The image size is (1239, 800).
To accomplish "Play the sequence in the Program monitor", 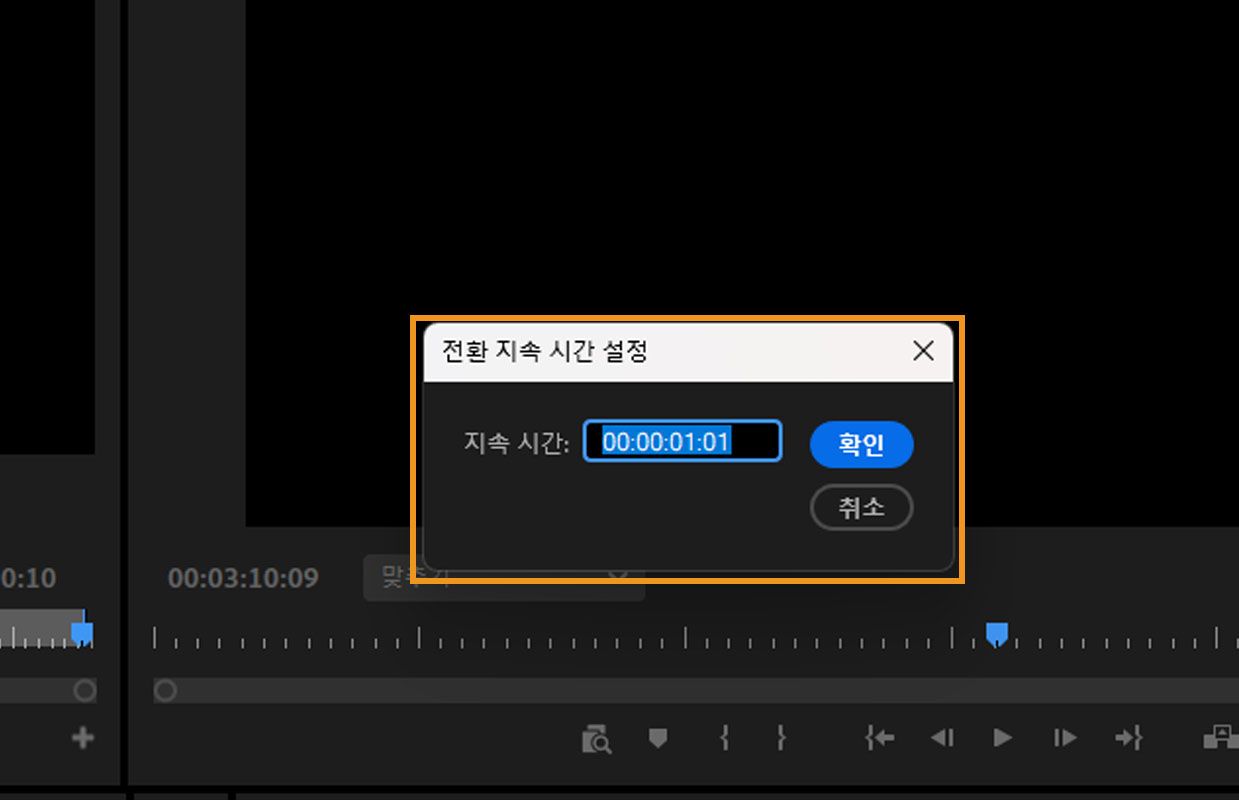I will pos(1002,738).
